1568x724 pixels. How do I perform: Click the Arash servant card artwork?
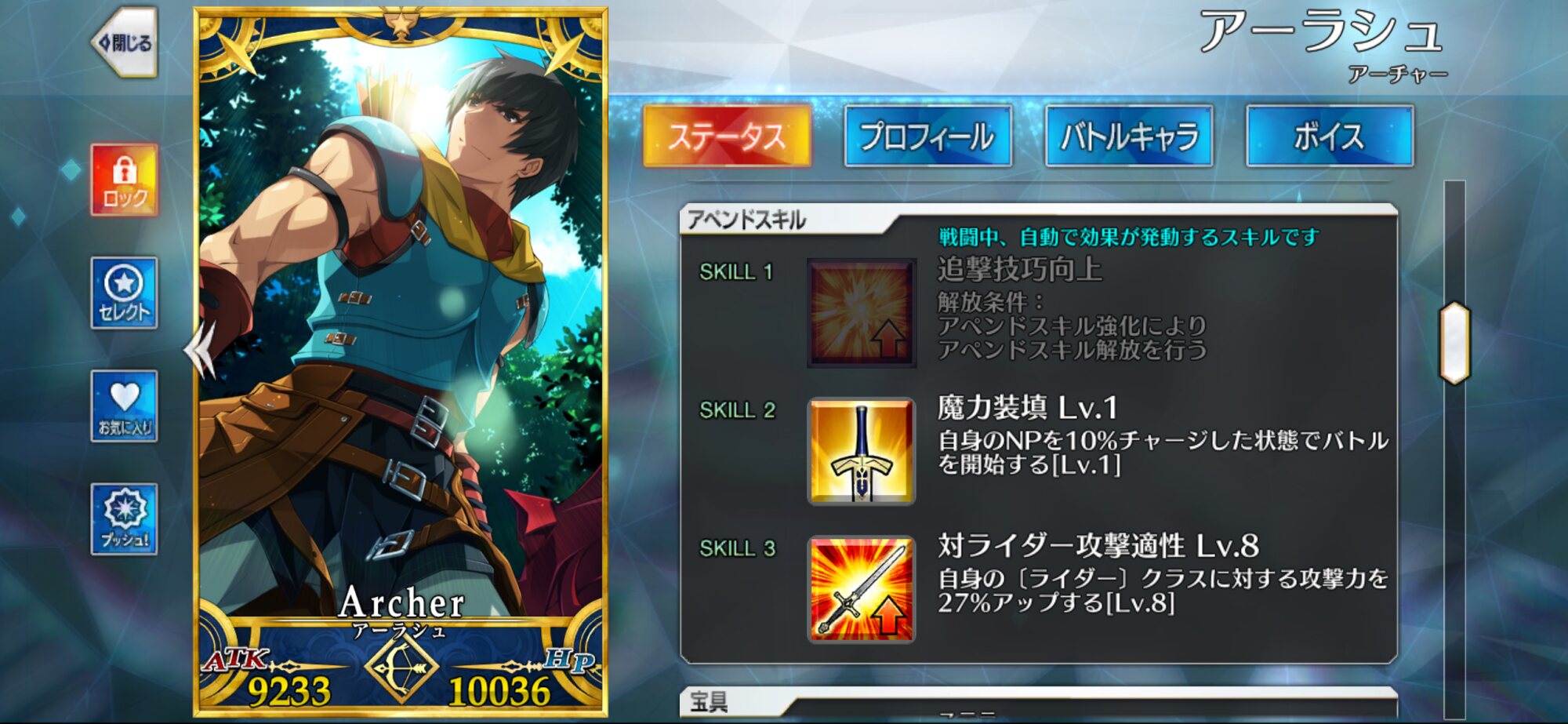point(401,329)
